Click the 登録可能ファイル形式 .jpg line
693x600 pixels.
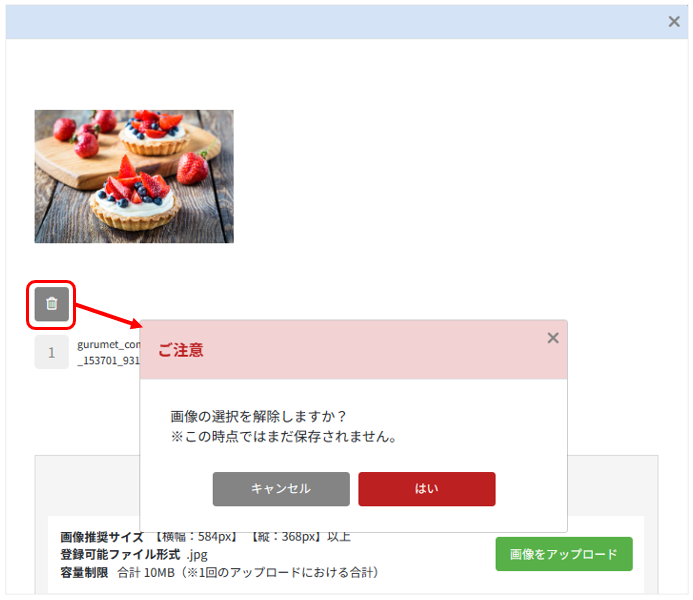click(134, 554)
